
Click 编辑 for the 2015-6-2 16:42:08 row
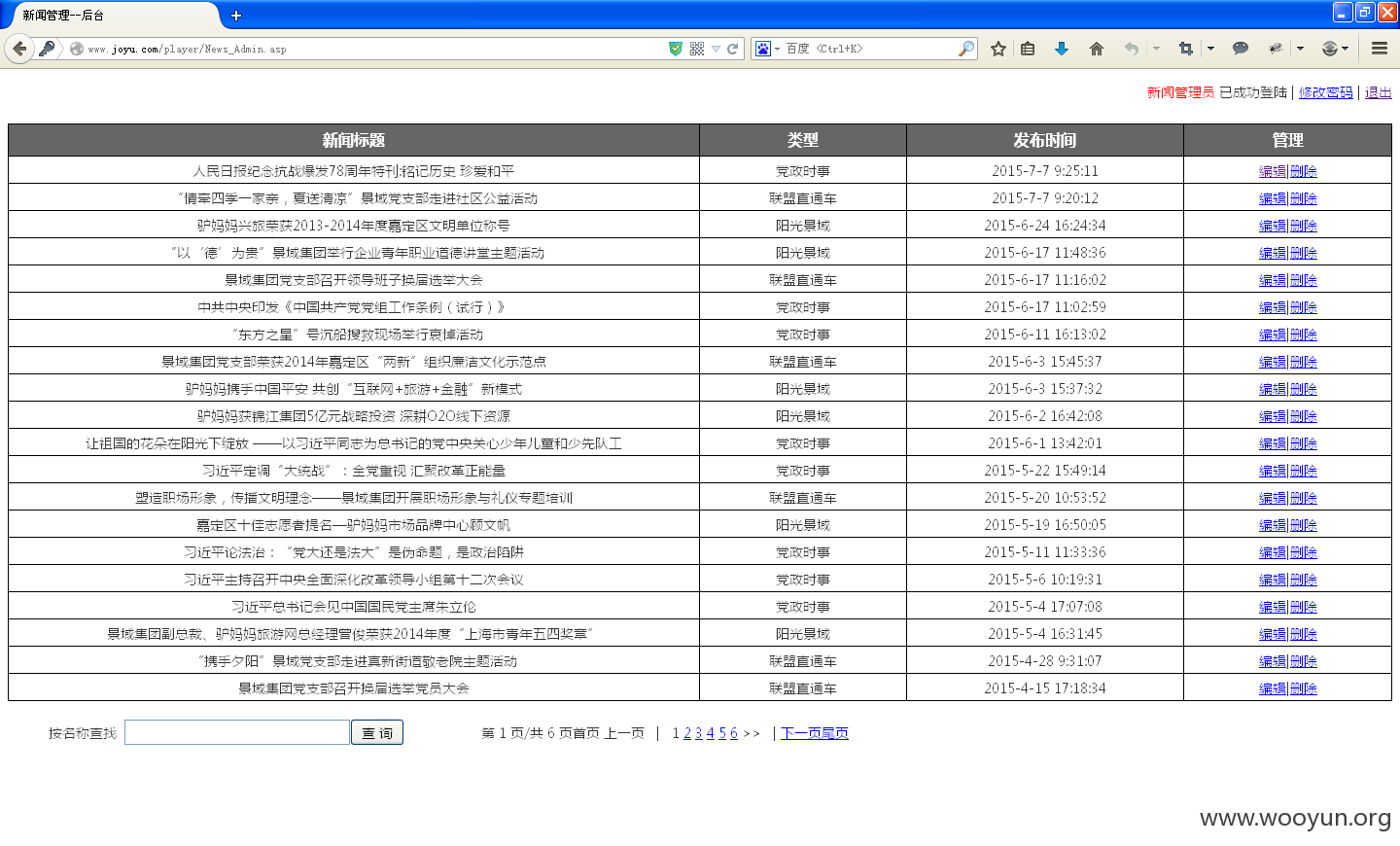pos(1273,416)
